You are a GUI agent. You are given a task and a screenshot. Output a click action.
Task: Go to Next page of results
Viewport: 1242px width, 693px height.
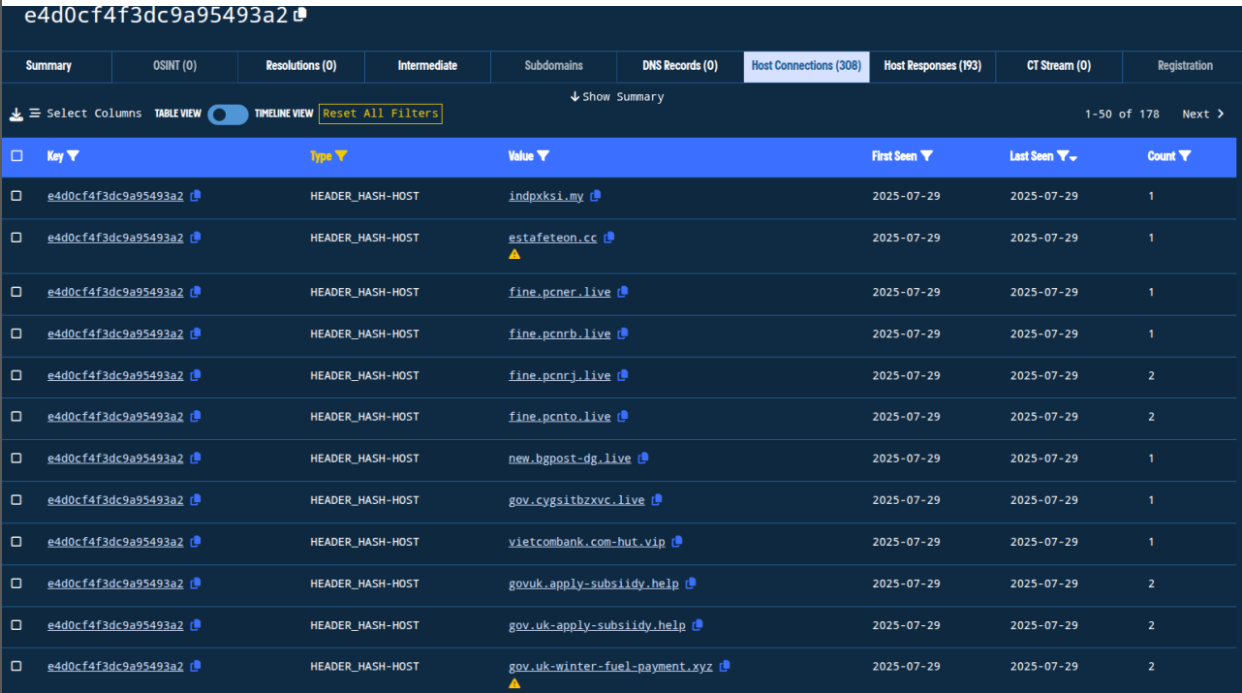click(x=1203, y=114)
